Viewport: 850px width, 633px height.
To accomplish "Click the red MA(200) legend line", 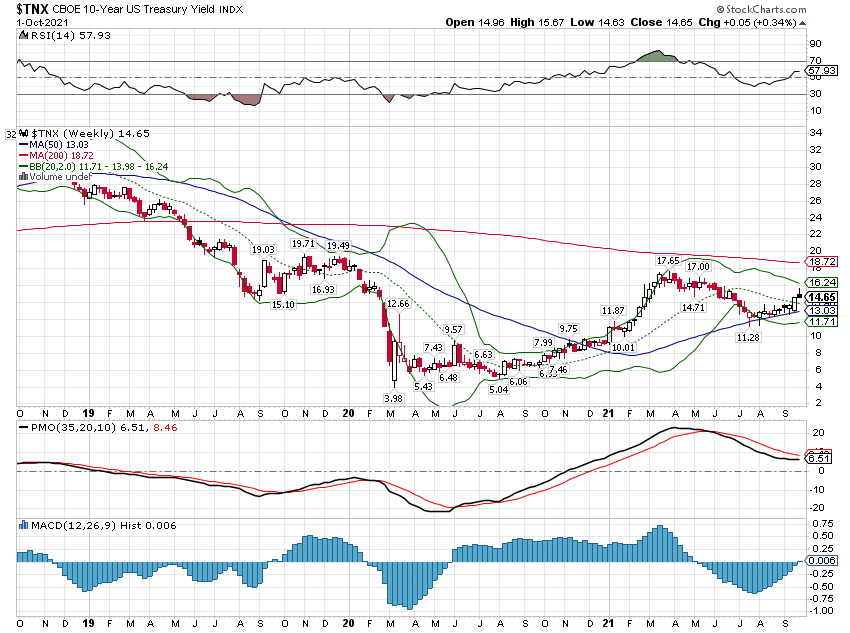I will point(24,156).
